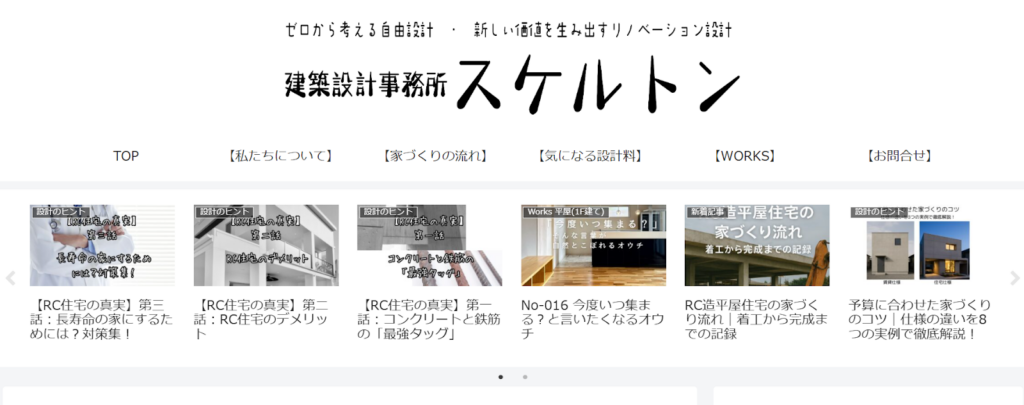Open RC造平屋住宅の家づくり流れ article title

pyautogui.click(x=756, y=318)
